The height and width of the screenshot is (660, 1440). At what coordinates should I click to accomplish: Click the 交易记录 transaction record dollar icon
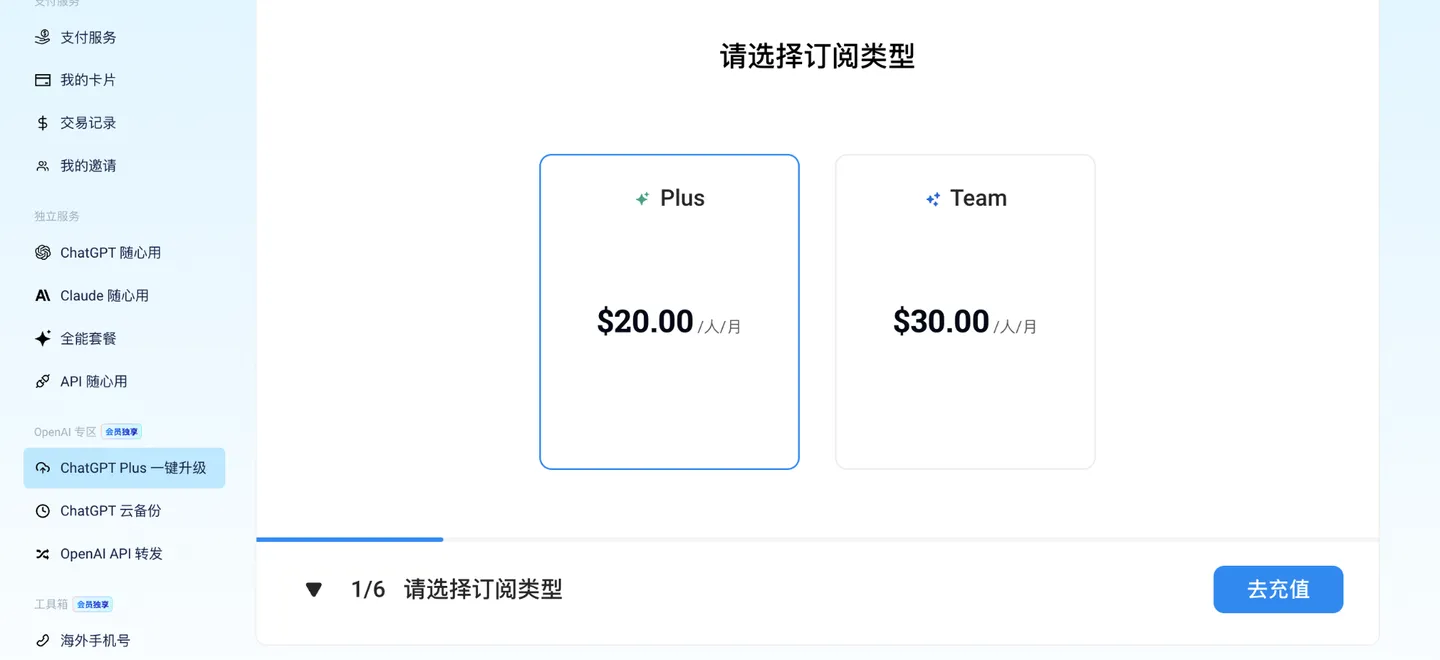[40, 122]
